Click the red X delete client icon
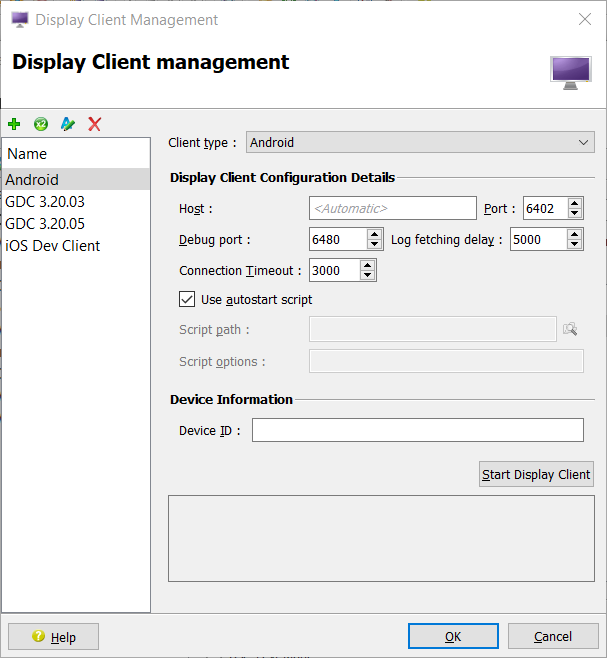This screenshot has width=607, height=658. [x=95, y=124]
